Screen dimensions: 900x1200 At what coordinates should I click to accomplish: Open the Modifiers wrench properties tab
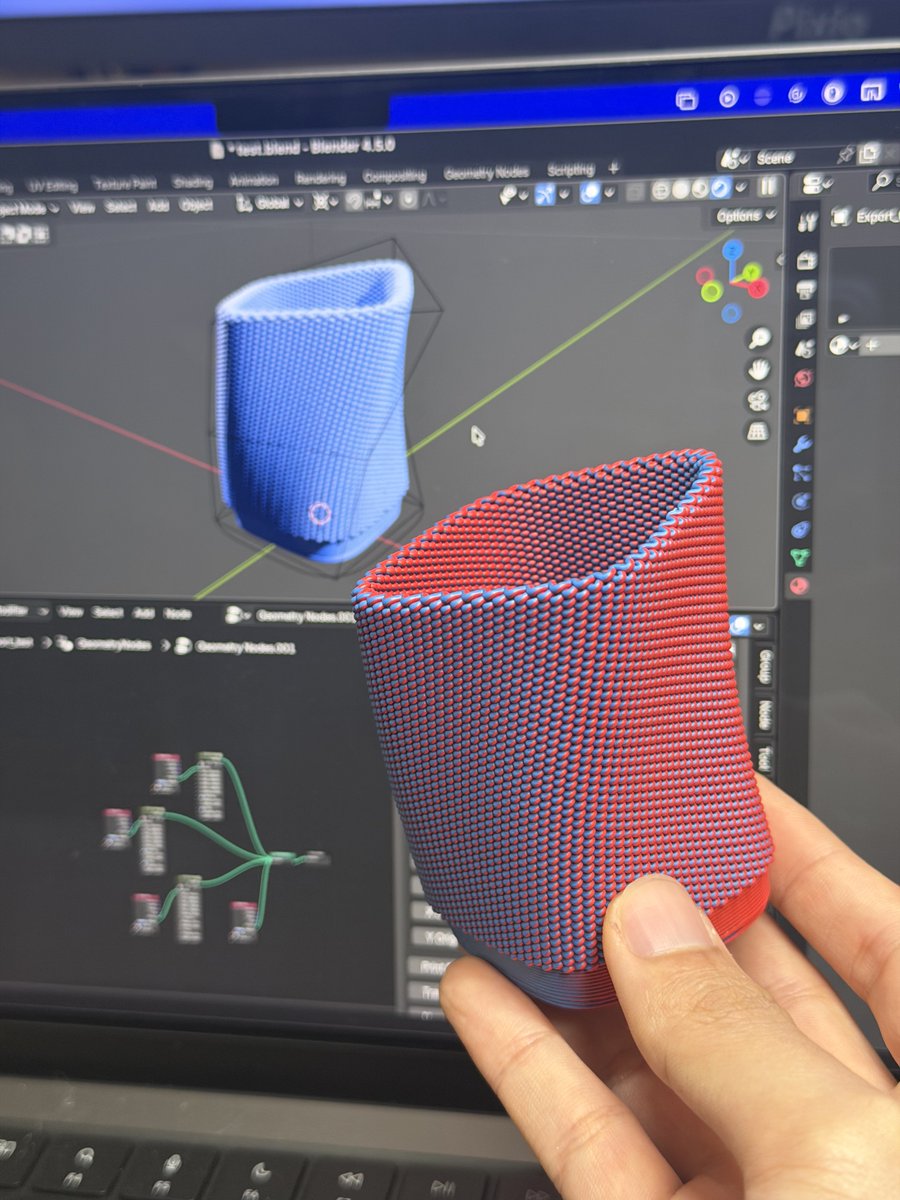802,443
